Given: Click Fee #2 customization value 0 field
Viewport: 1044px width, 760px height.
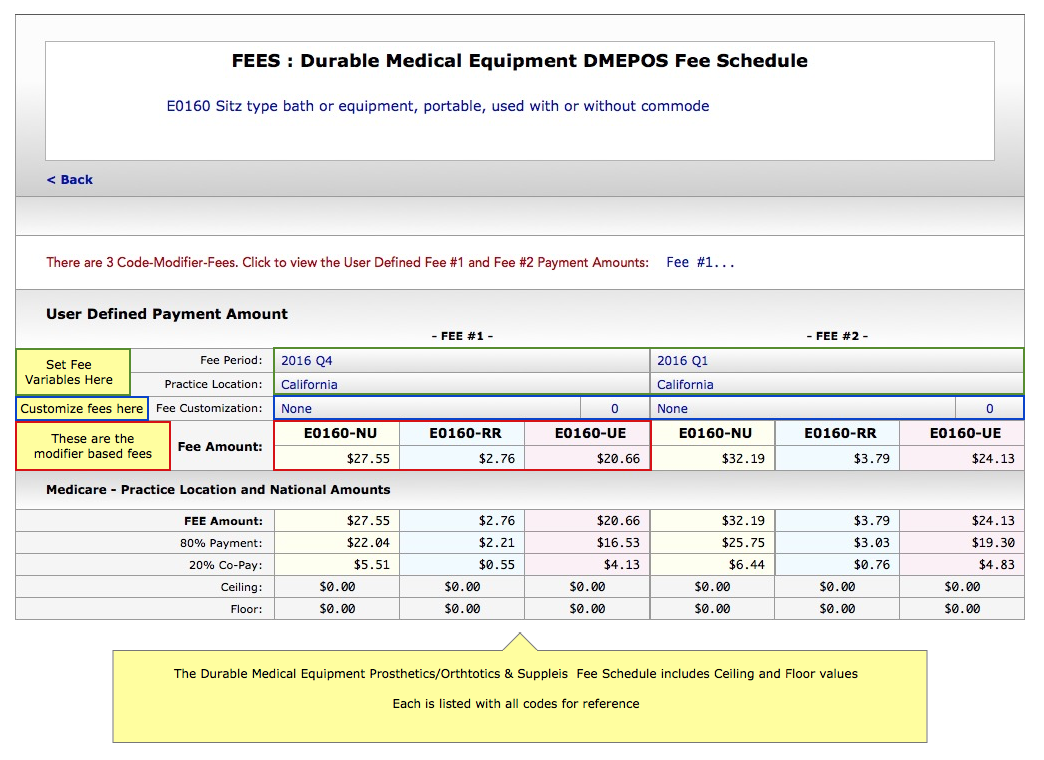Looking at the screenshot, I should pyautogui.click(x=989, y=409).
